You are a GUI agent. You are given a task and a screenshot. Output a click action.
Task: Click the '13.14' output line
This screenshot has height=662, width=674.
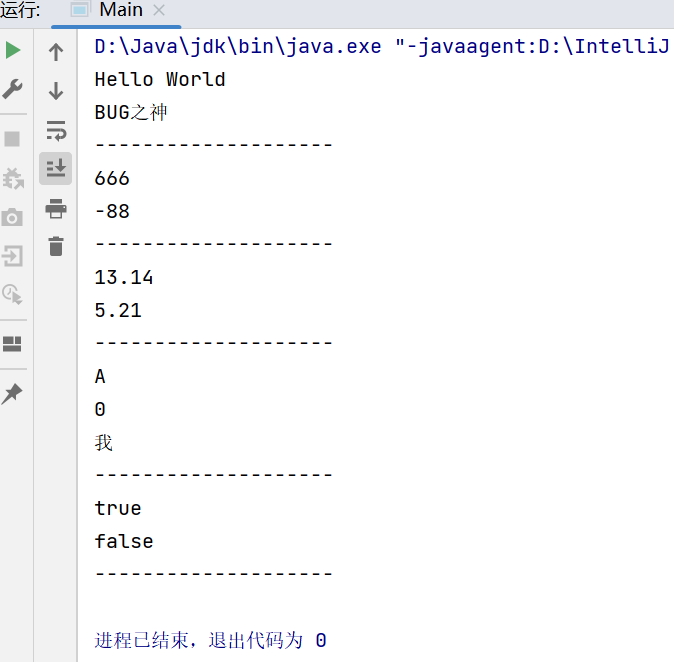pos(124,277)
